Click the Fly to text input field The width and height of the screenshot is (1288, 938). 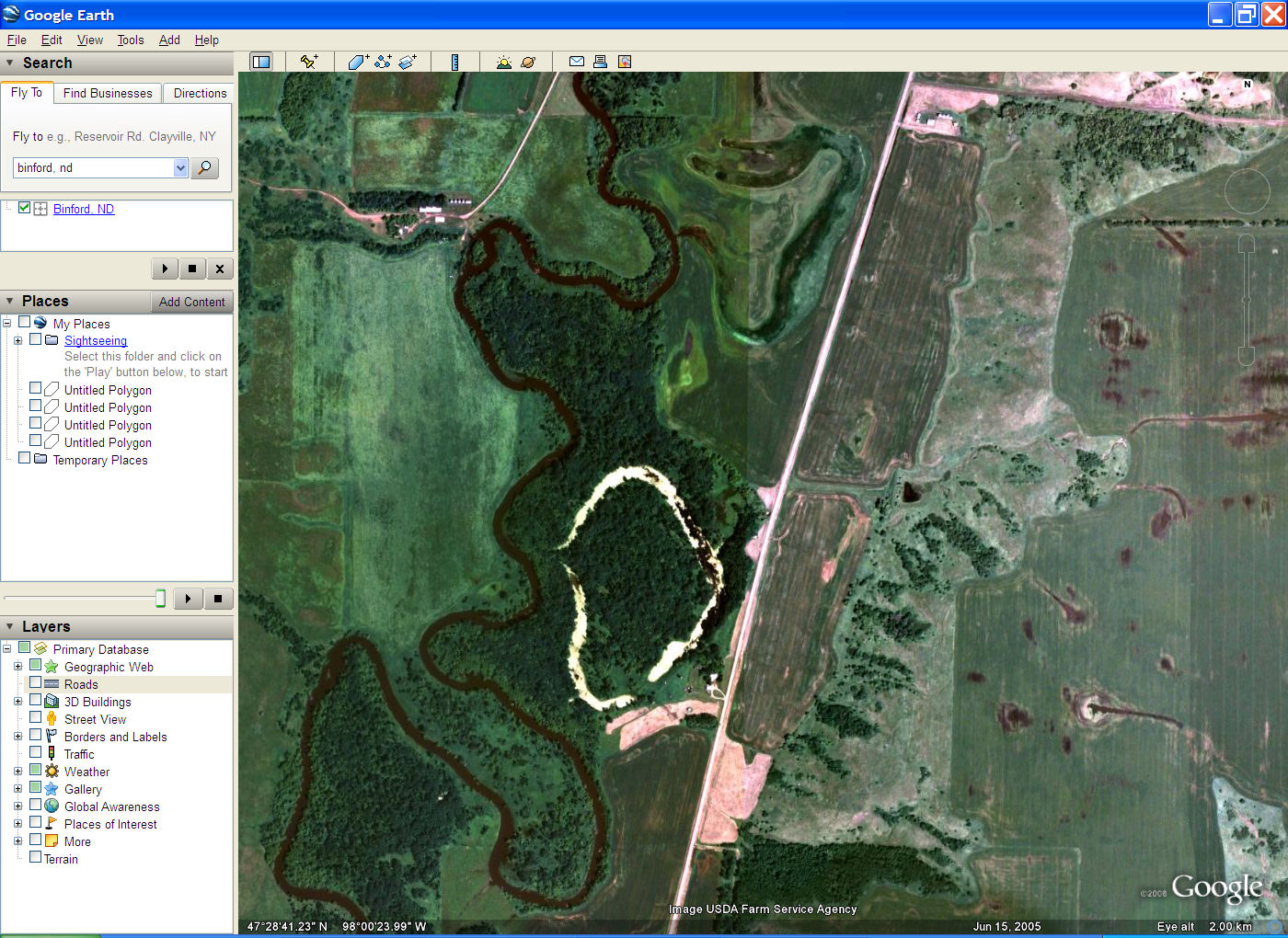(x=93, y=167)
